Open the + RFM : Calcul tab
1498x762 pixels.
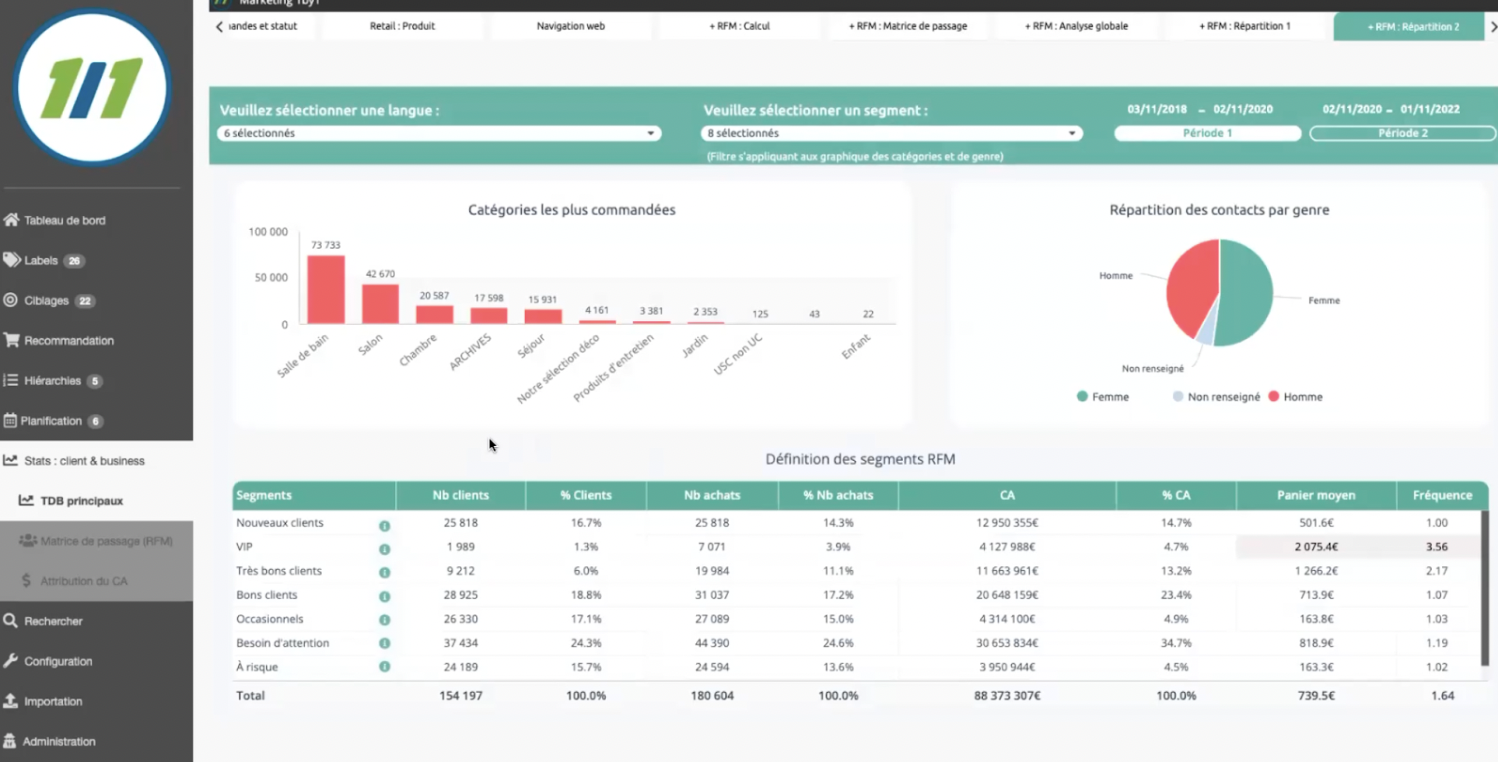pyautogui.click(x=739, y=26)
